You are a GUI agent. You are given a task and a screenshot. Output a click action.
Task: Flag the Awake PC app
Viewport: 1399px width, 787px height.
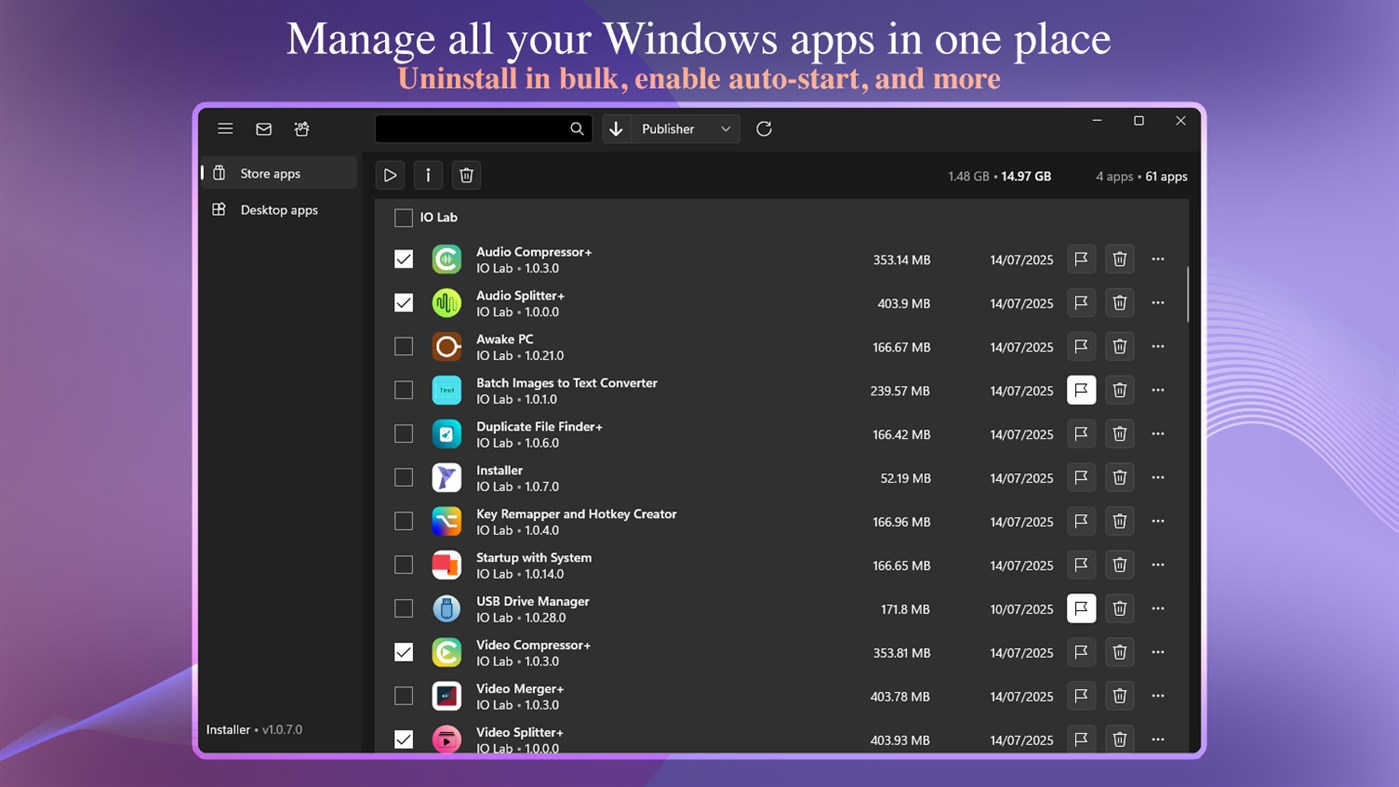click(x=1081, y=346)
